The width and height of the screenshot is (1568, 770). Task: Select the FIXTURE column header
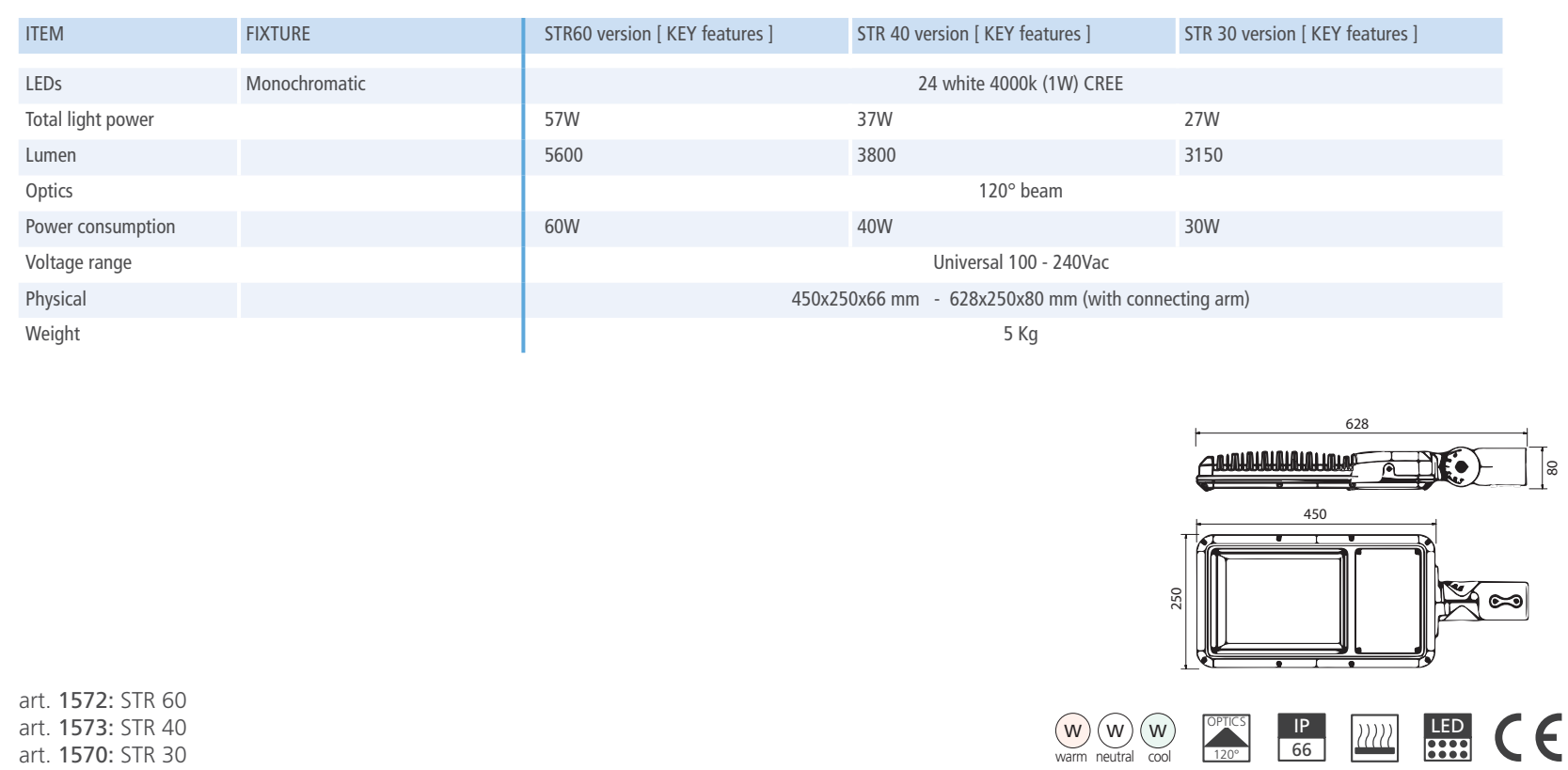point(277,35)
